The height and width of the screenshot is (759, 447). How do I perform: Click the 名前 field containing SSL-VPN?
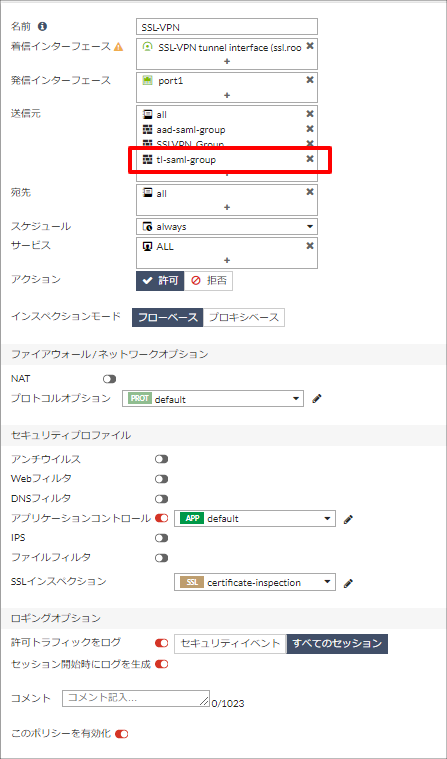click(x=227, y=27)
